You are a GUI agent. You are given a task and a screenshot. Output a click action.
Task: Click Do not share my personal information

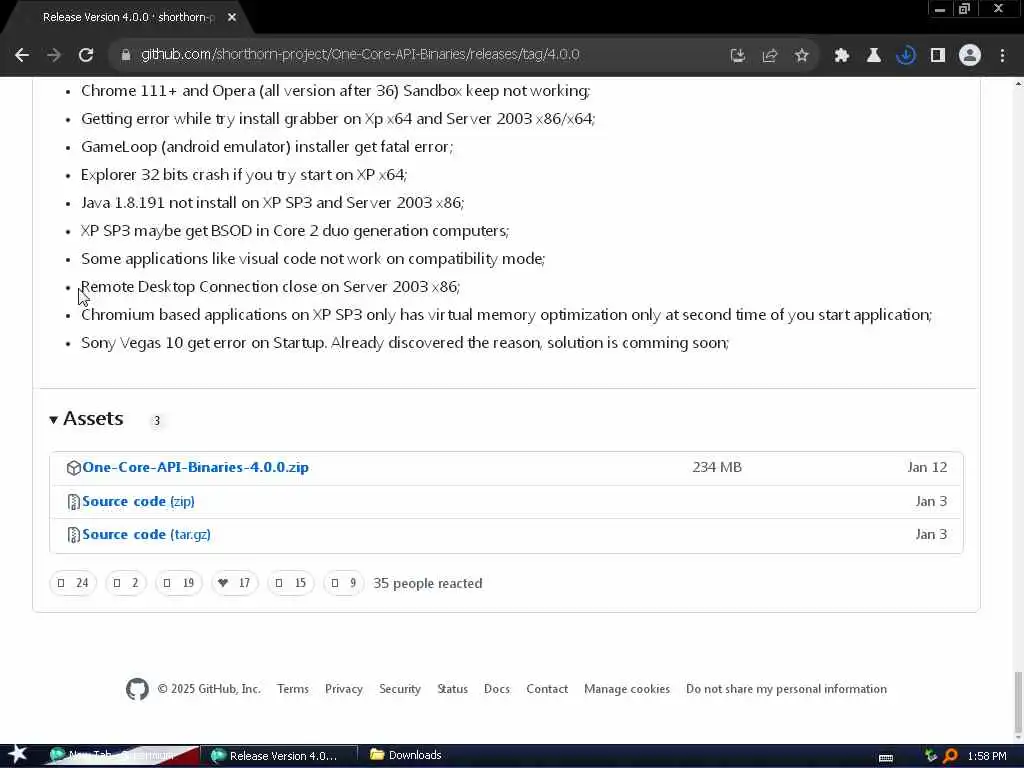[786, 689]
